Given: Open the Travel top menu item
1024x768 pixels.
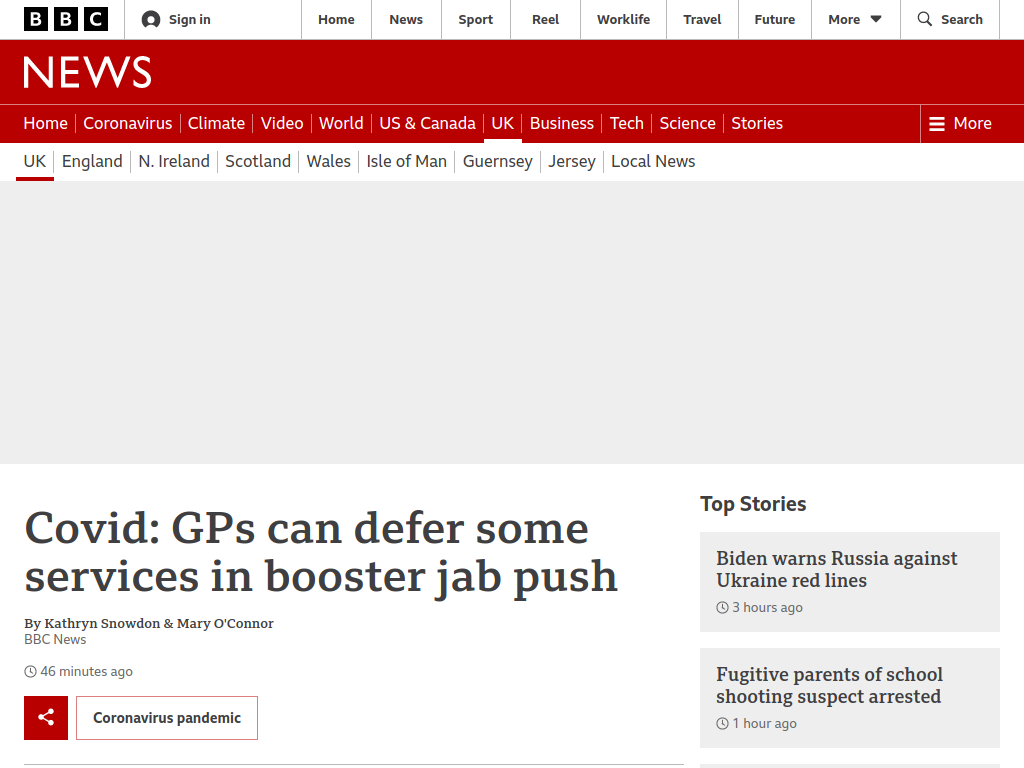Looking at the screenshot, I should [702, 20].
